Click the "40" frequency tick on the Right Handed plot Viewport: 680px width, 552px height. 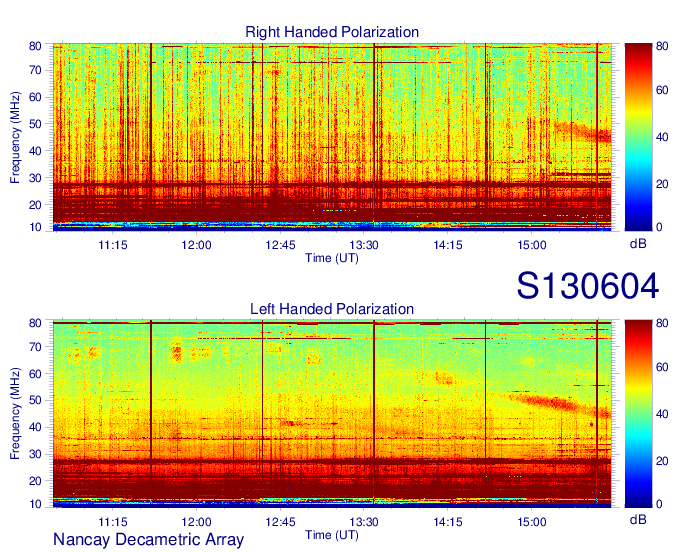(x=35, y=151)
